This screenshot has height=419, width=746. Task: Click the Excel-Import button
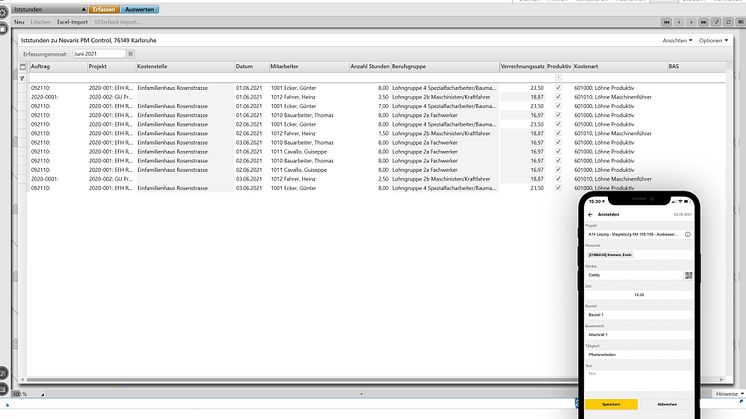(x=72, y=21)
